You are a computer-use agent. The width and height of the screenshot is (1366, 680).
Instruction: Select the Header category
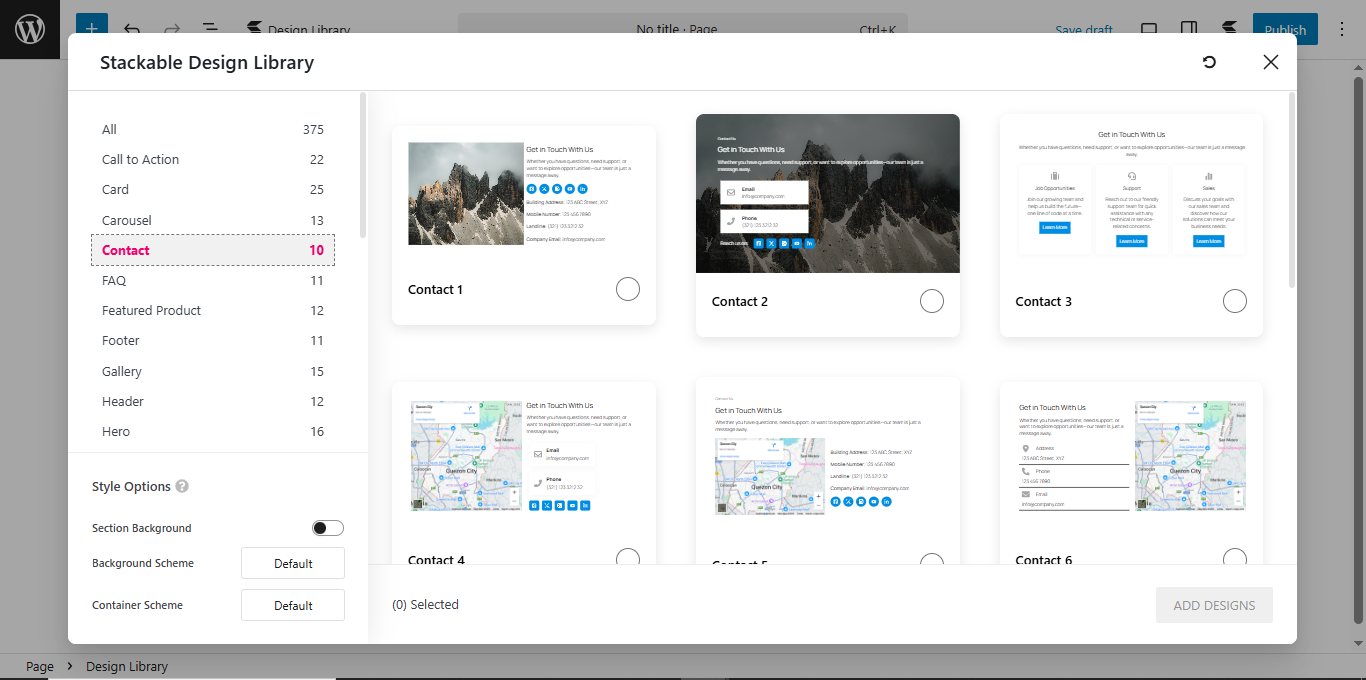point(213,401)
